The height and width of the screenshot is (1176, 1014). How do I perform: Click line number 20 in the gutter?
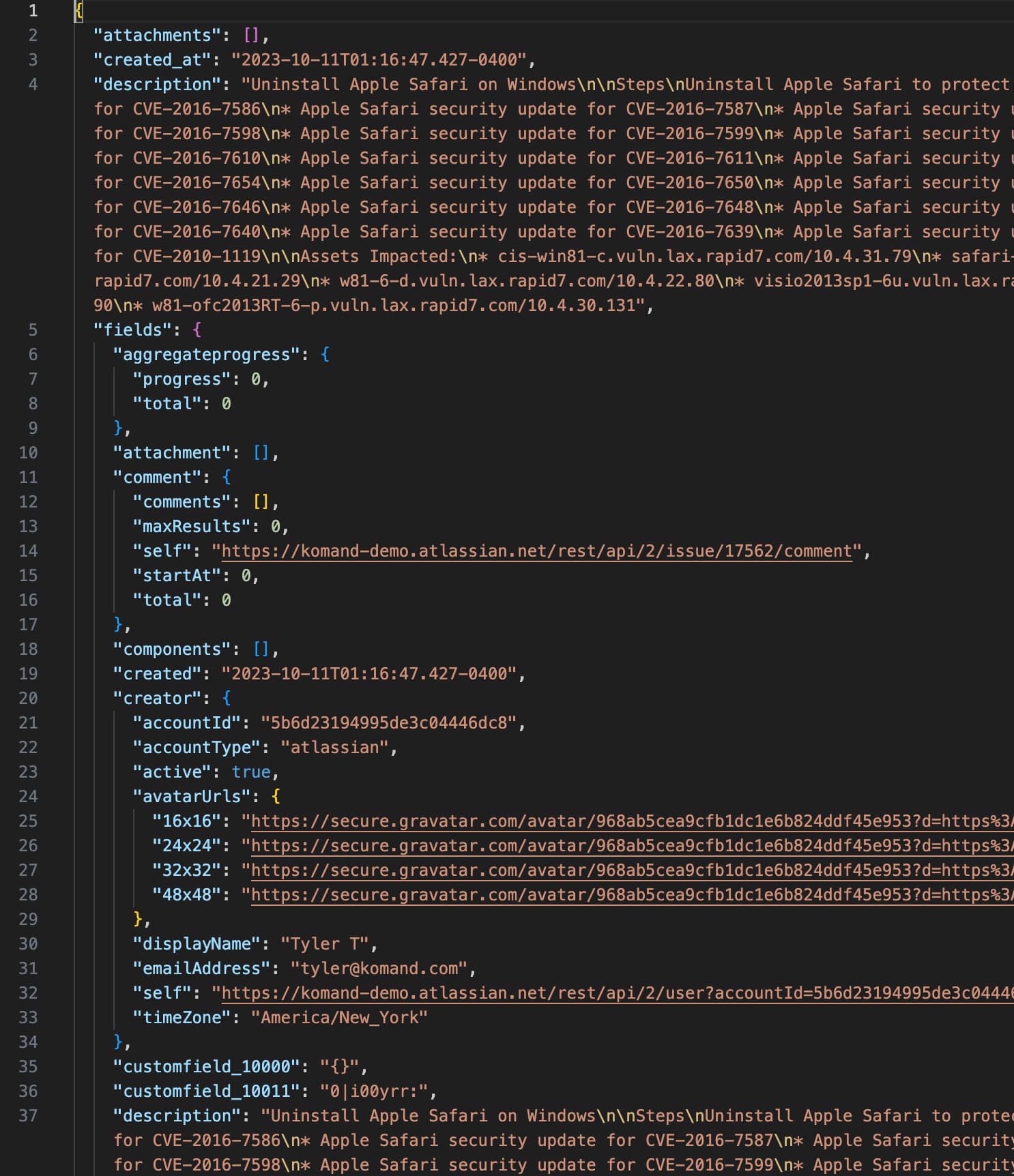point(28,699)
